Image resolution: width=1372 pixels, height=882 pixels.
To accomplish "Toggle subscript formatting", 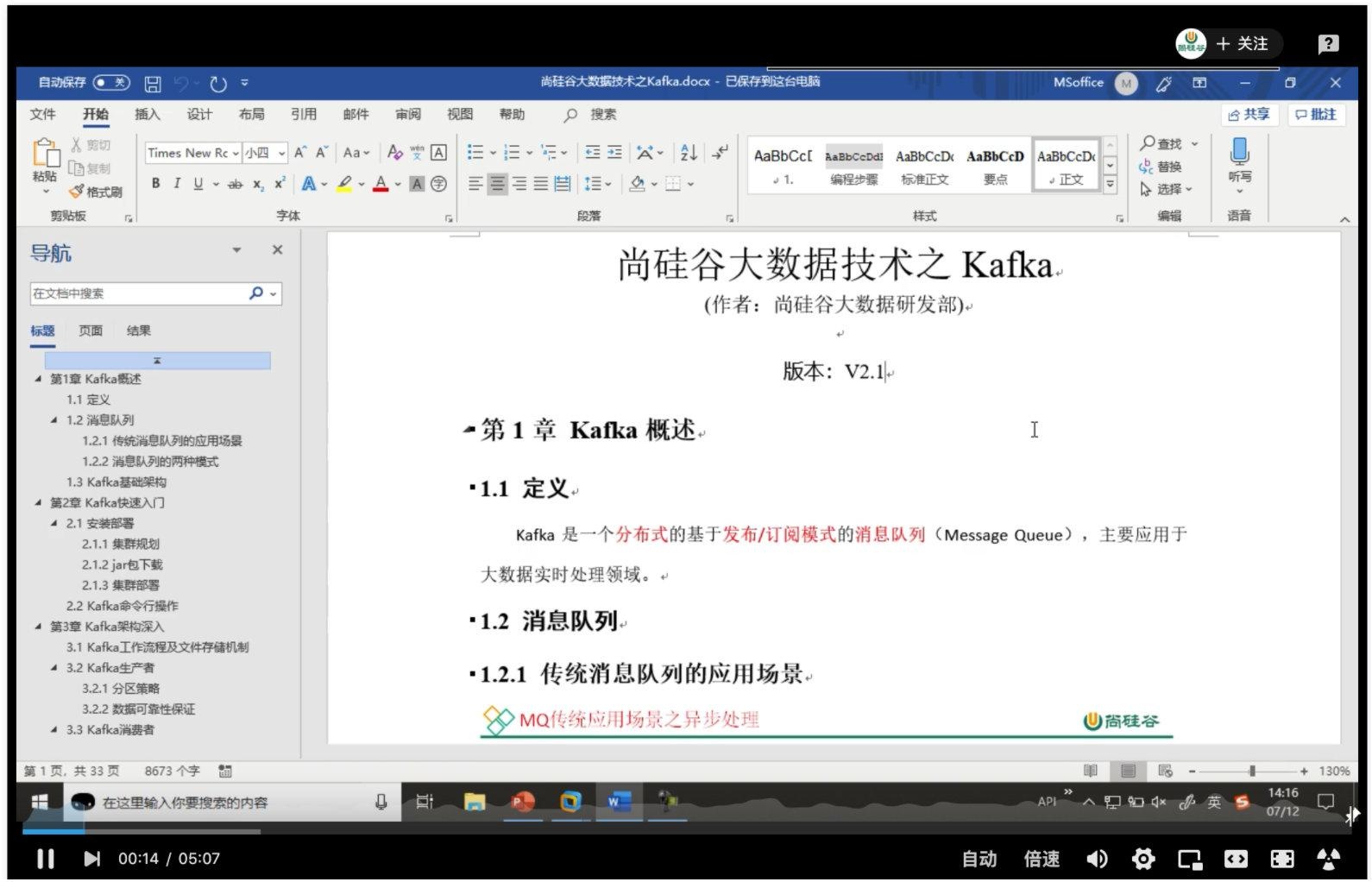I will pos(258,184).
